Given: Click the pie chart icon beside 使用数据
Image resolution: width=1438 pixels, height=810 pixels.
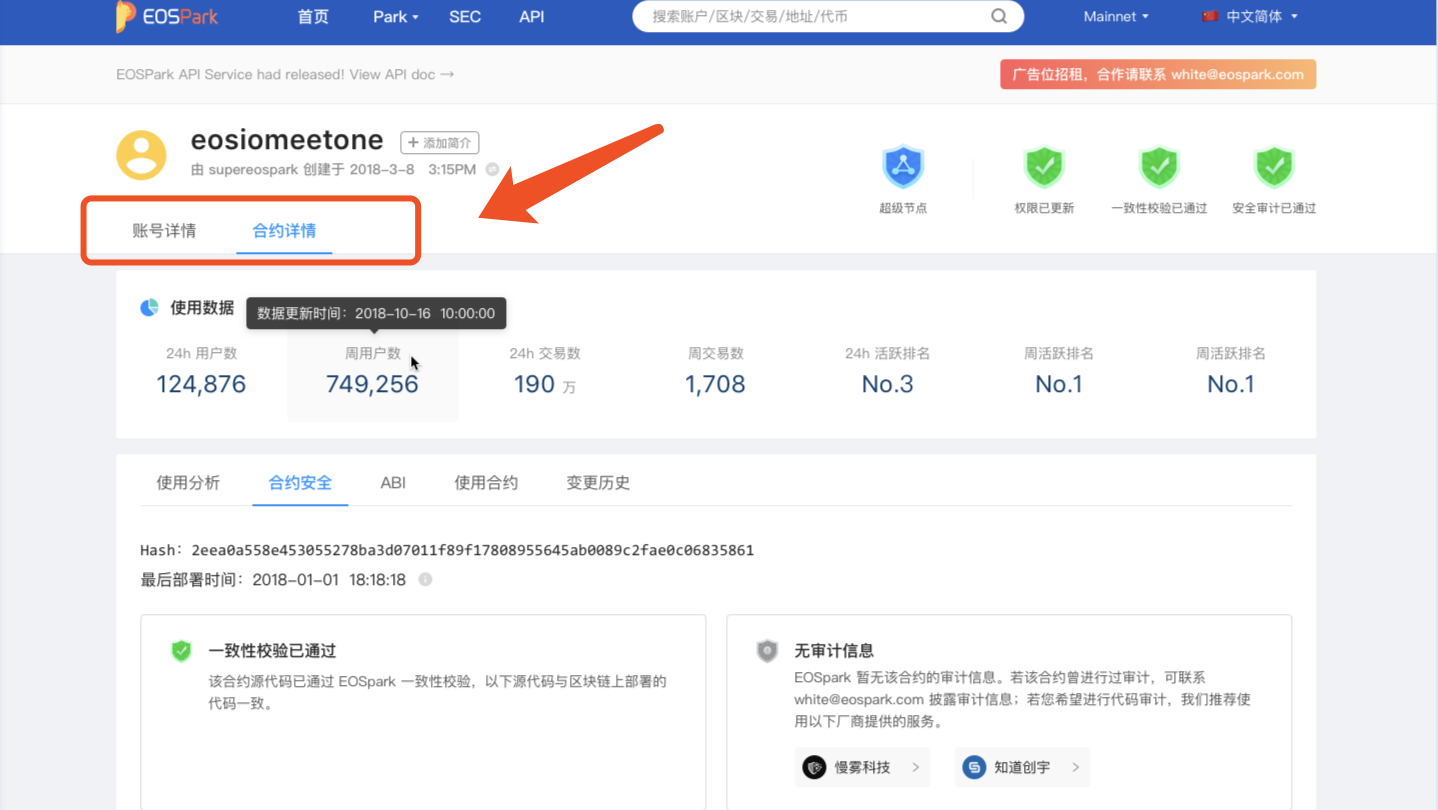Looking at the screenshot, I should pyautogui.click(x=149, y=307).
